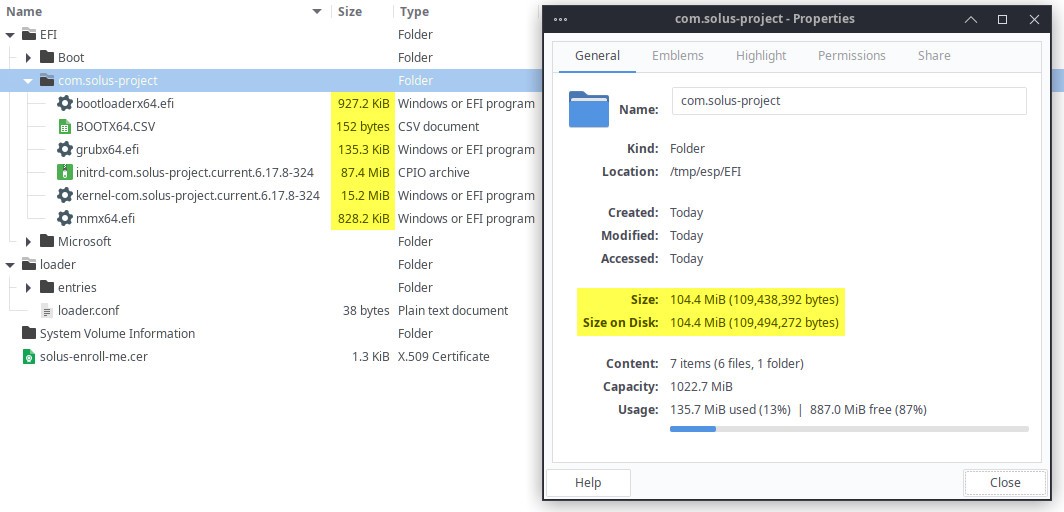
Task: Click the 15.2 MiB size value
Action: [367, 196]
